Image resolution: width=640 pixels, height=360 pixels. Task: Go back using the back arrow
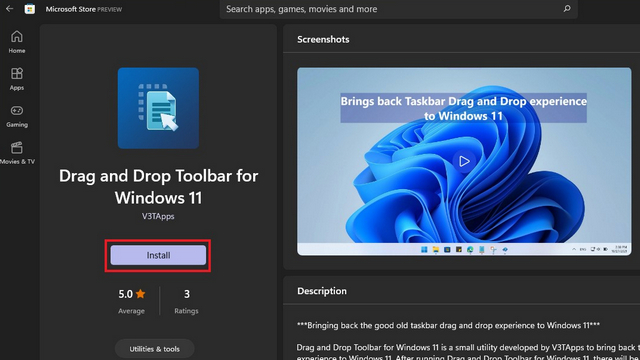tap(9, 9)
